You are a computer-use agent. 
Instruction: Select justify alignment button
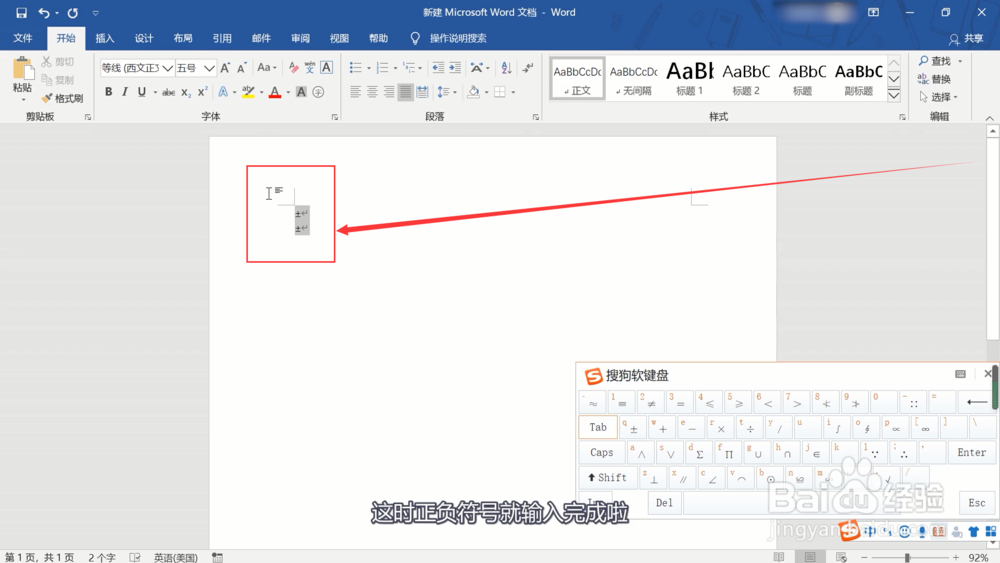click(405, 92)
